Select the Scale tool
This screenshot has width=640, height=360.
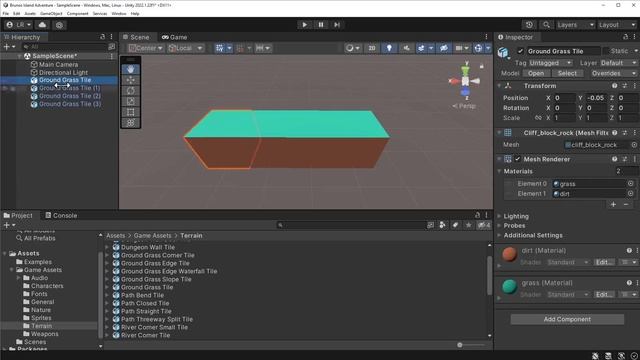(x=131, y=101)
